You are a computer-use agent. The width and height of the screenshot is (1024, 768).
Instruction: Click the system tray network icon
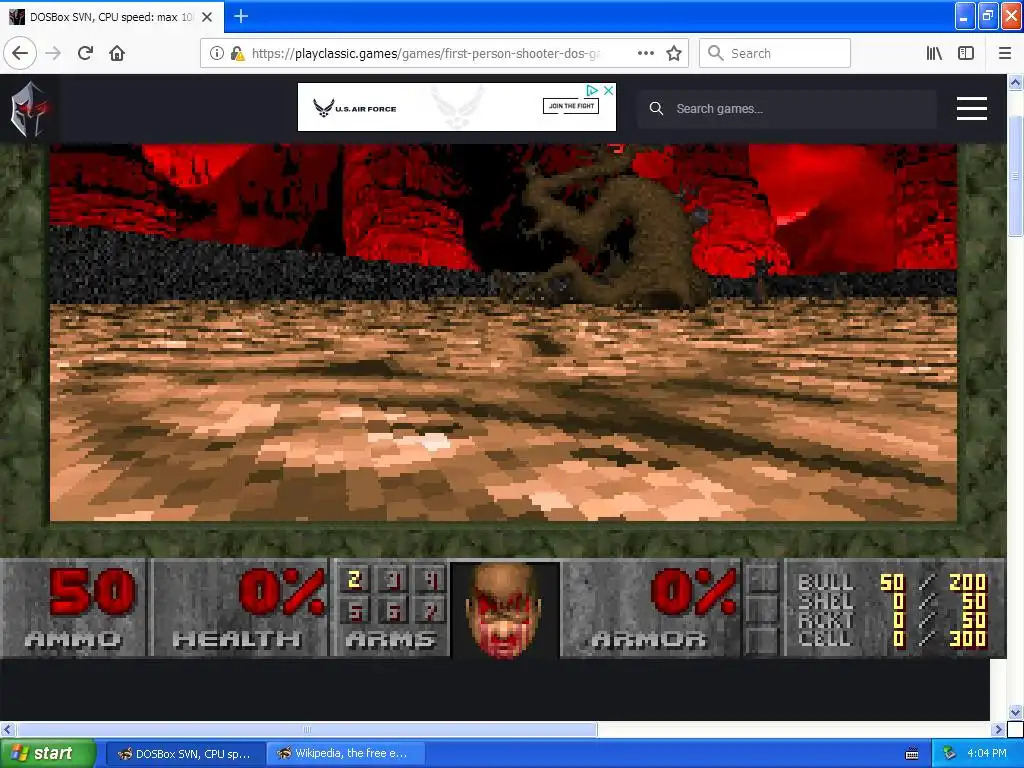[x=950, y=754]
